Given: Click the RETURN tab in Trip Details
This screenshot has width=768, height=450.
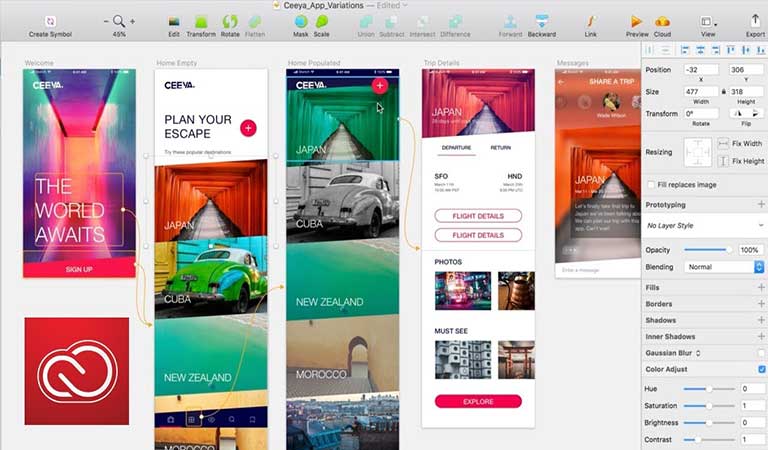Looking at the screenshot, I should click(x=501, y=148).
